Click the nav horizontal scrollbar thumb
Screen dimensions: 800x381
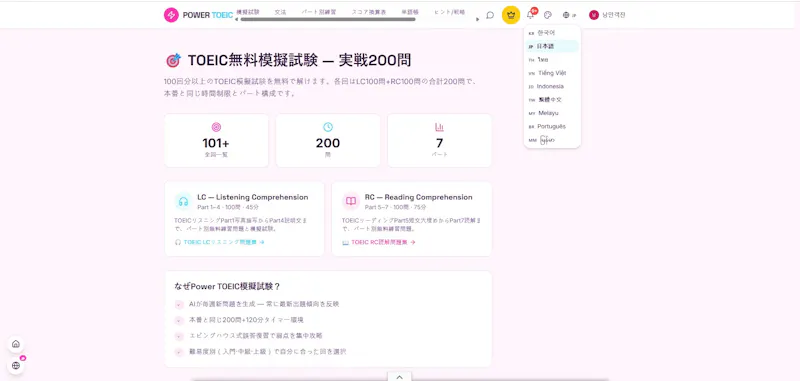328,19
